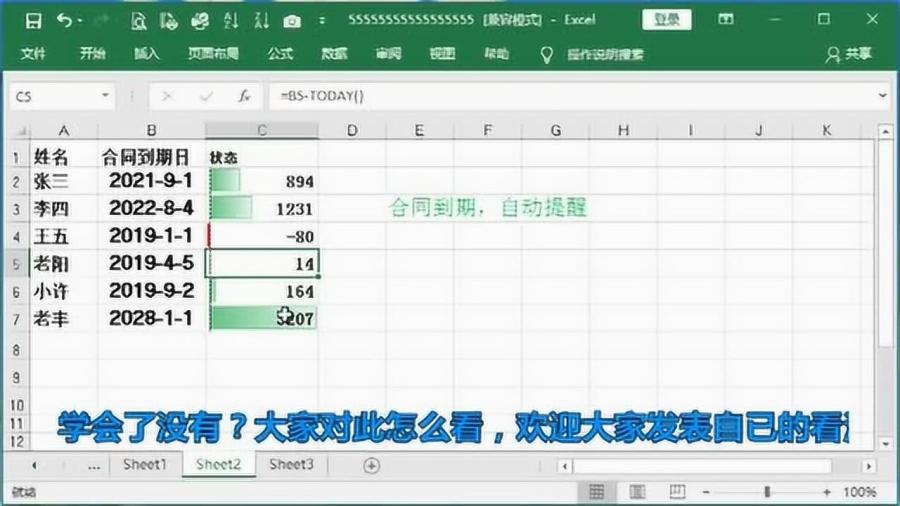Click the vertical scrollbar down arrow

(886, 443)
